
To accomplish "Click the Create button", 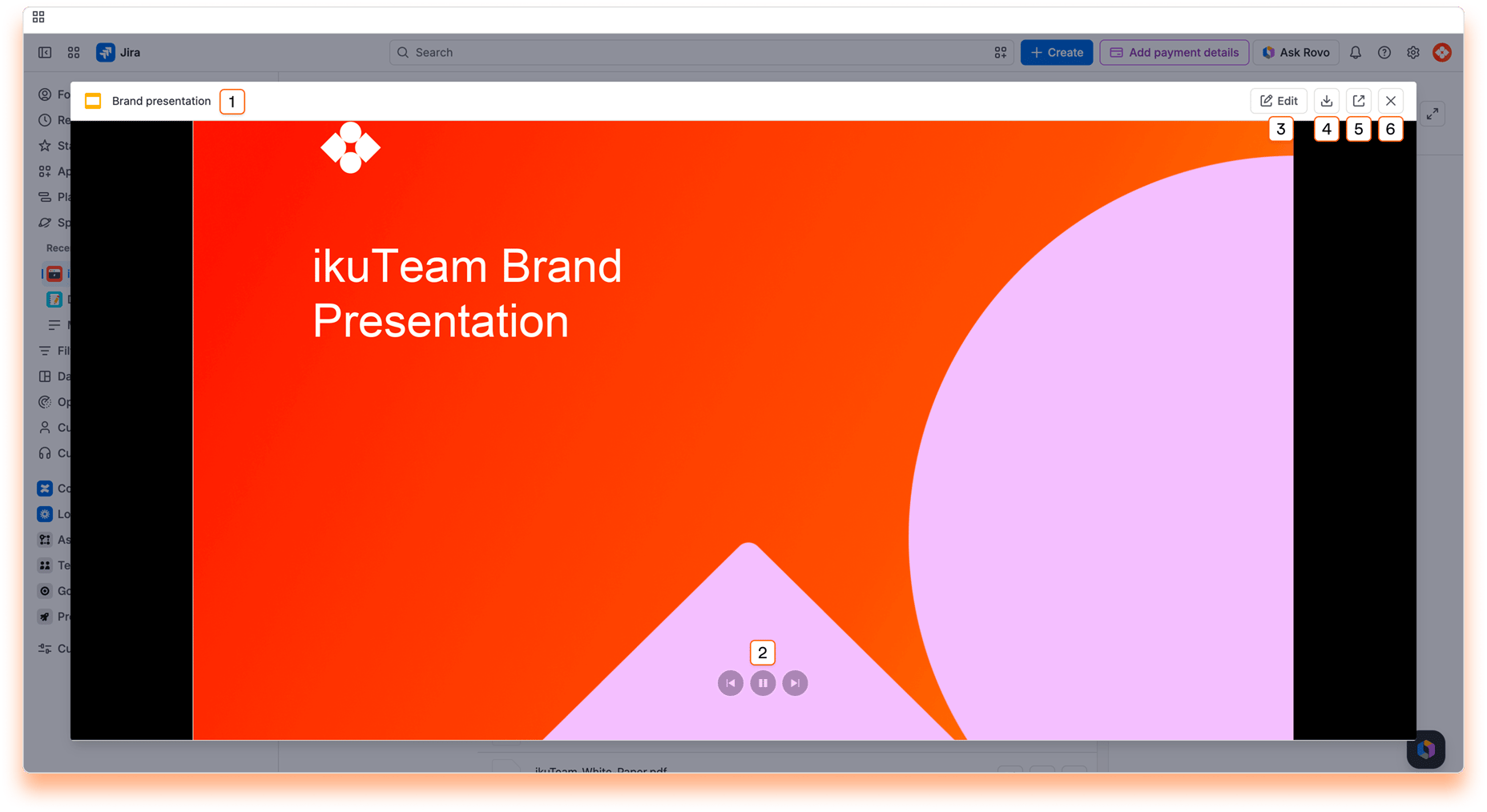I will [x=1057, y=52].
